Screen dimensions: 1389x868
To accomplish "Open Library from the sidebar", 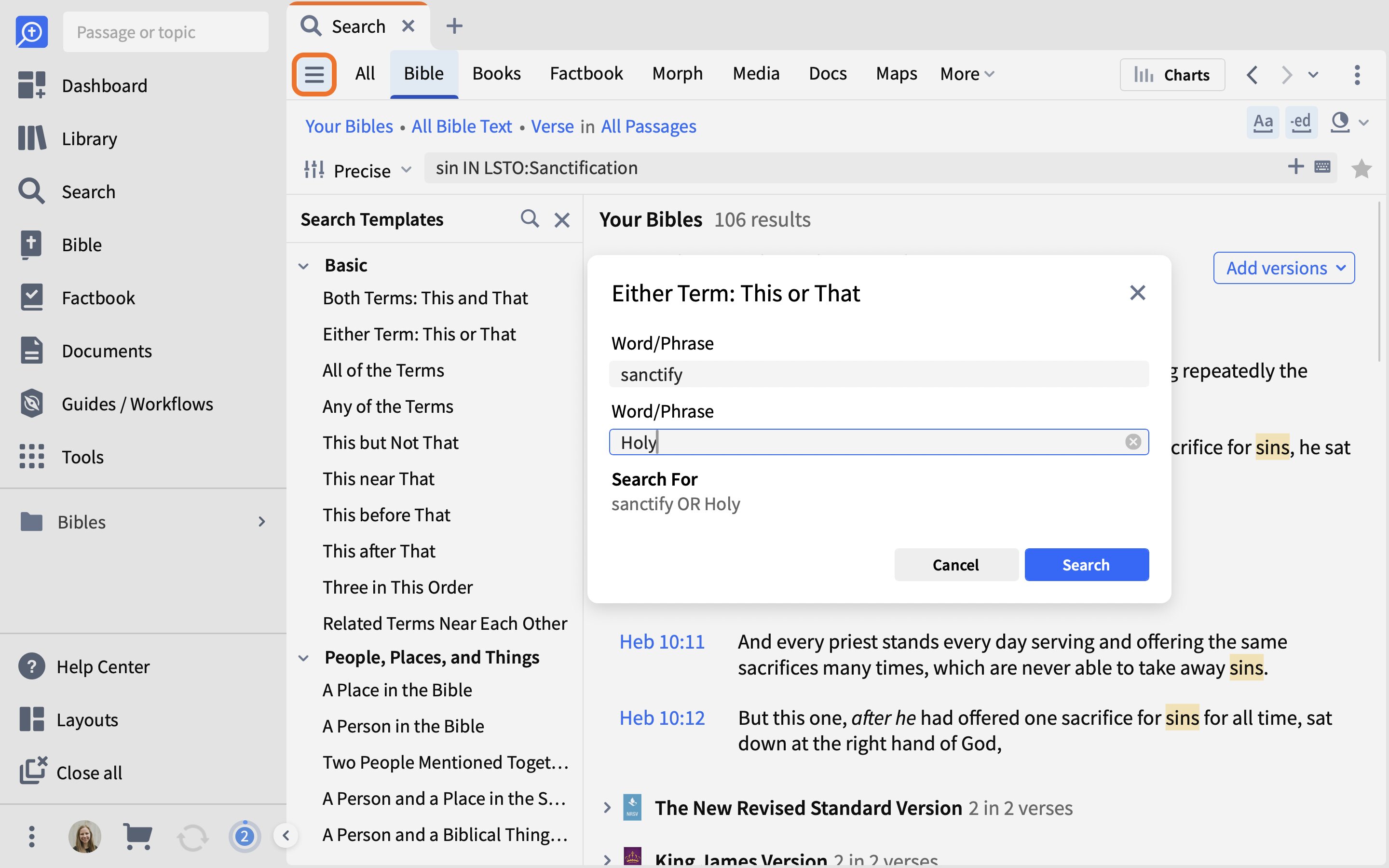I will click(90, 138).
